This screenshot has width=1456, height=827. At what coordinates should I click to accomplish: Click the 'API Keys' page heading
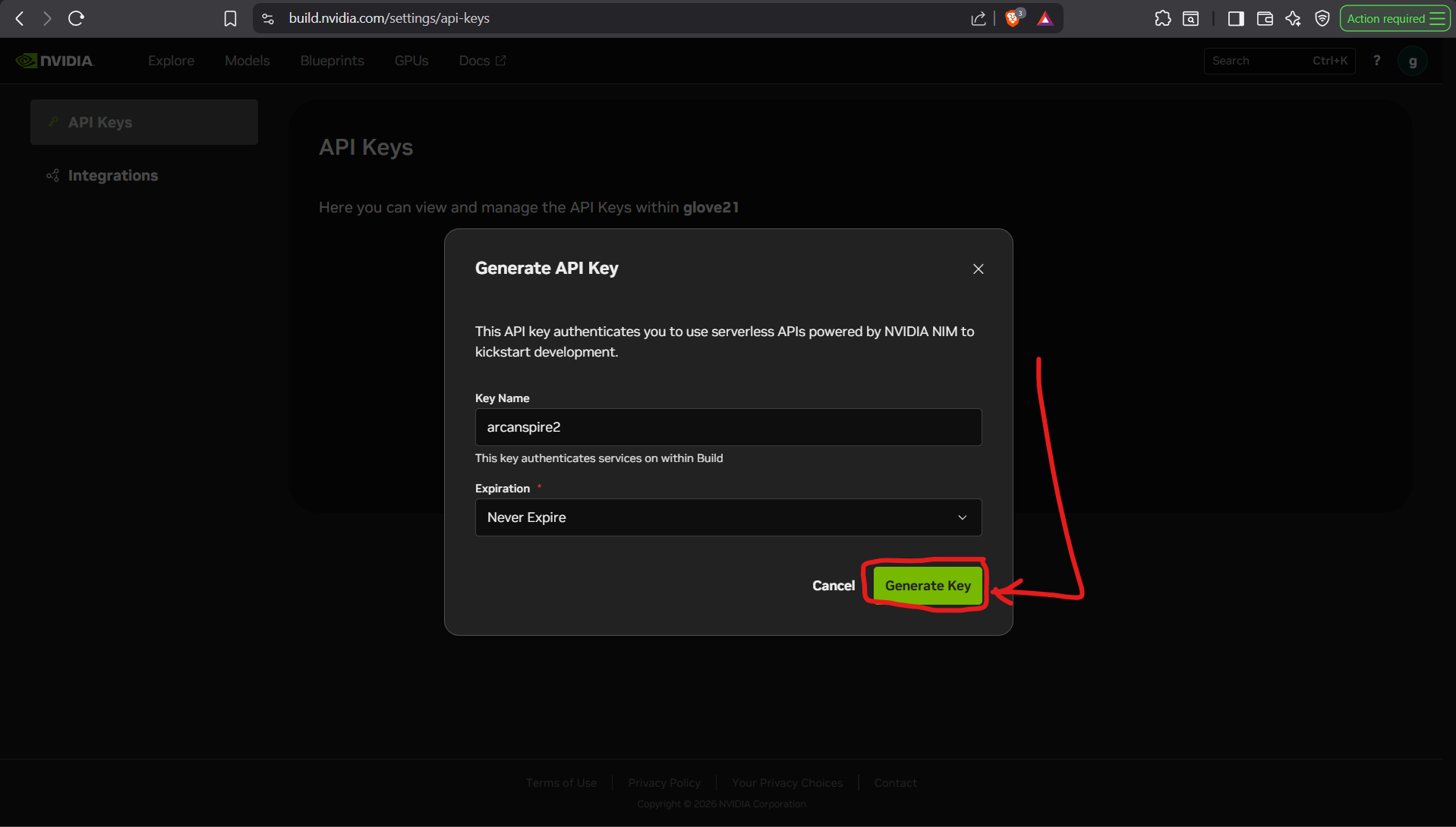tap(366, 147)
